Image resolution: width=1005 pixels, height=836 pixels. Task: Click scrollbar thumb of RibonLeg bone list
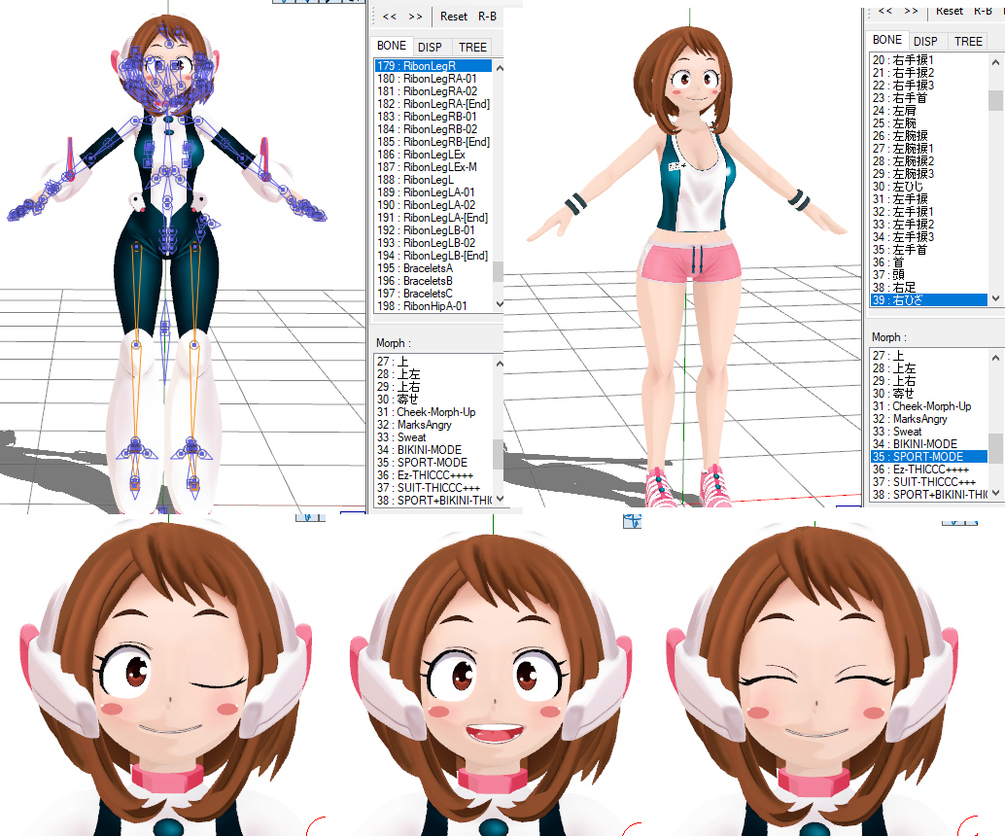pyautogui.click(x=499, y=271)
